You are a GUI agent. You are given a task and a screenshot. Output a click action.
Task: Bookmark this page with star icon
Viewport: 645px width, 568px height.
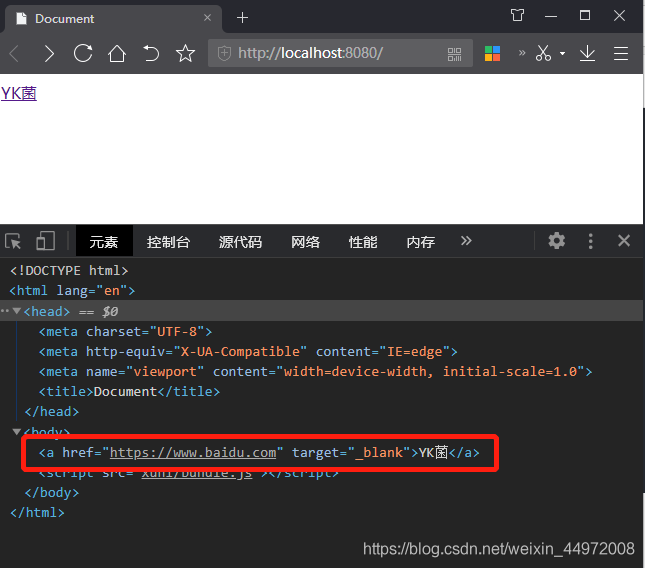click(185, 53)
